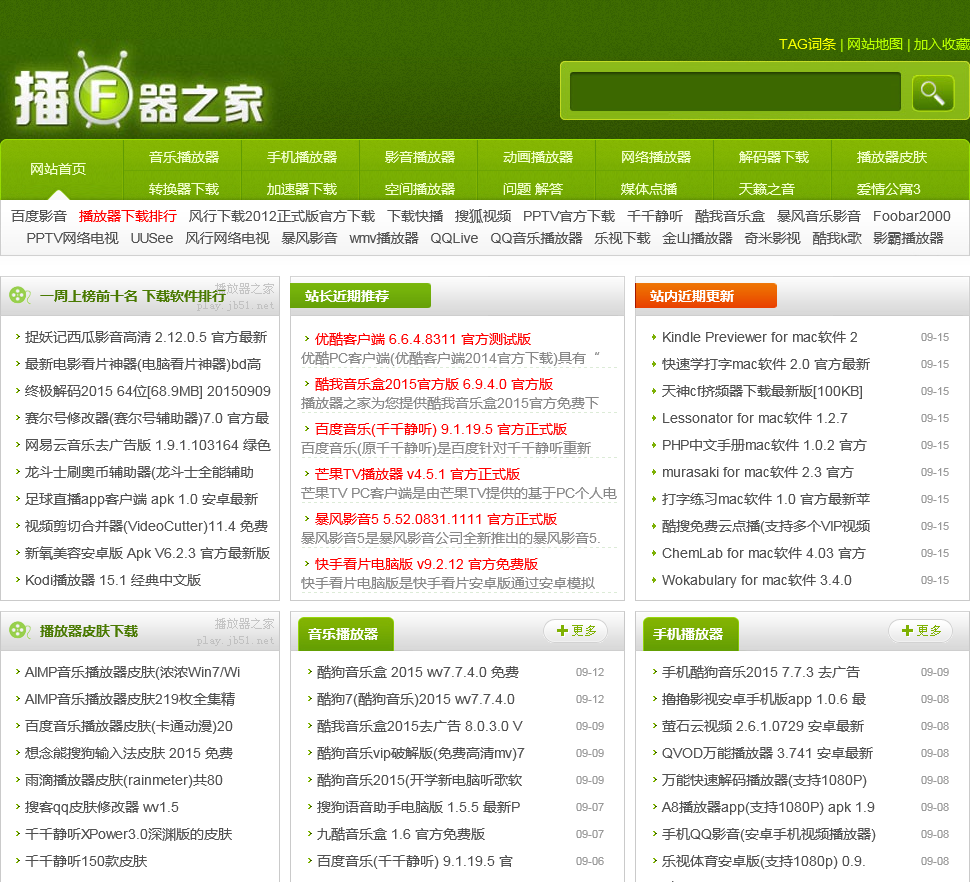The height and width of the screenshot is (882, 970).
Task: Open 雨滴播放器皮肤(rainmeter)共80 entry
Action: pos(124,780)
